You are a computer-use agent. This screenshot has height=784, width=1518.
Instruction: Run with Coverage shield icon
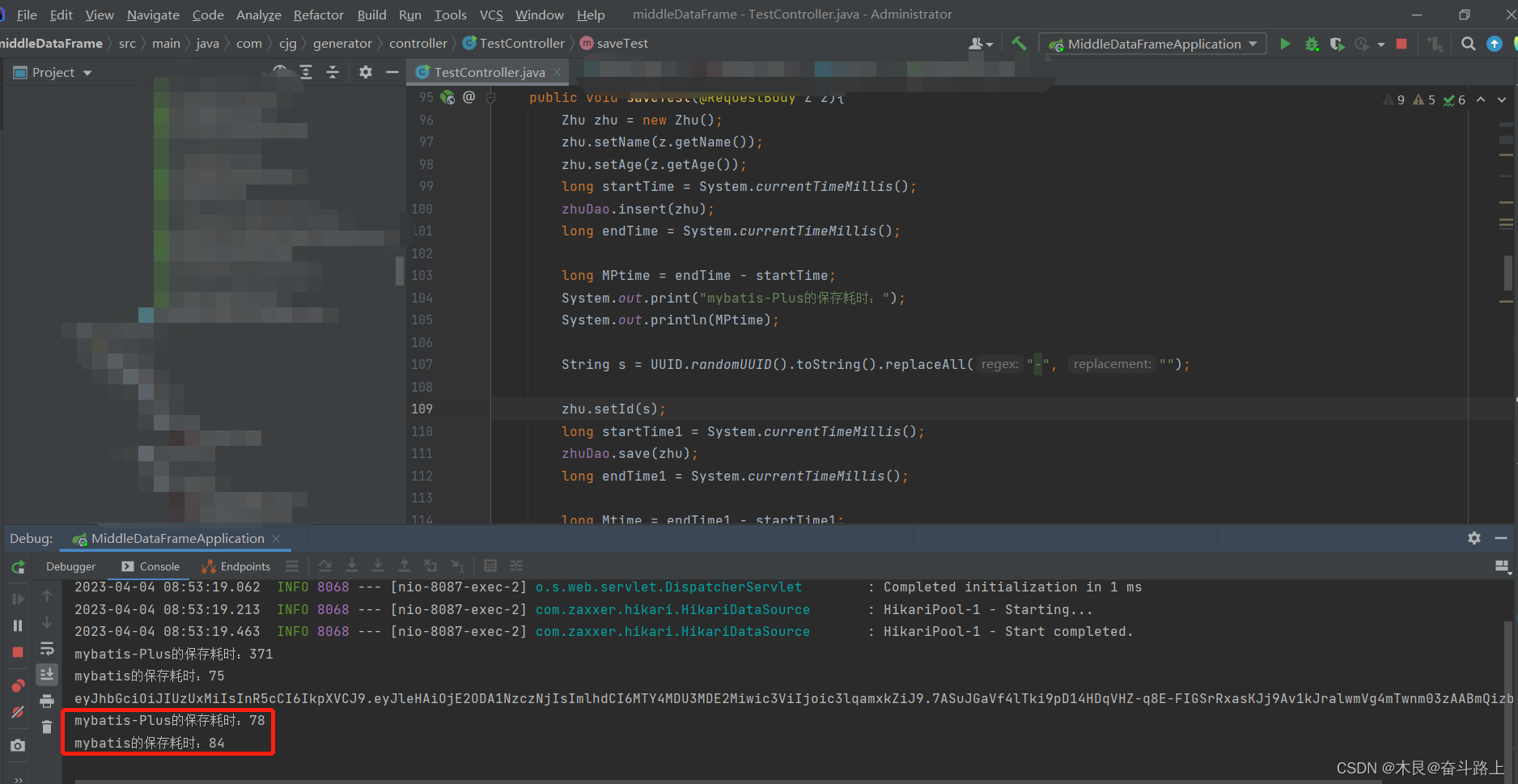[1337, 44]
